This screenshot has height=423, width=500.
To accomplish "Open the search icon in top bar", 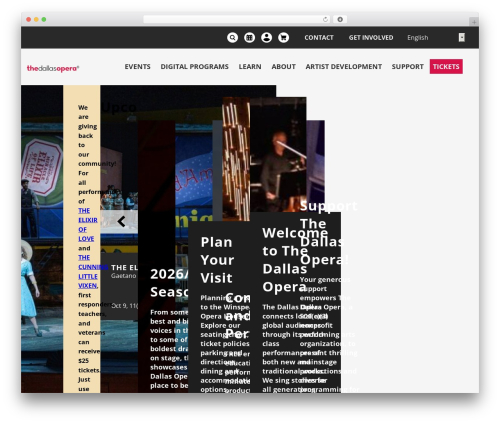I will [x=232, y=37].
